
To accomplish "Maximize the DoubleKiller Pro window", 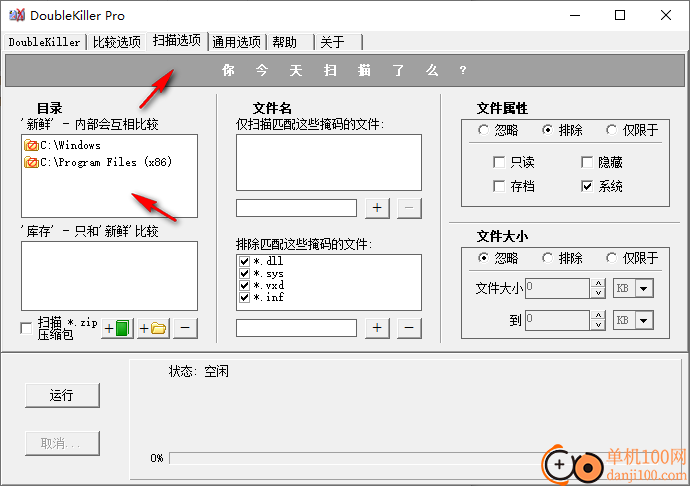I will click(x=620, y=15).
